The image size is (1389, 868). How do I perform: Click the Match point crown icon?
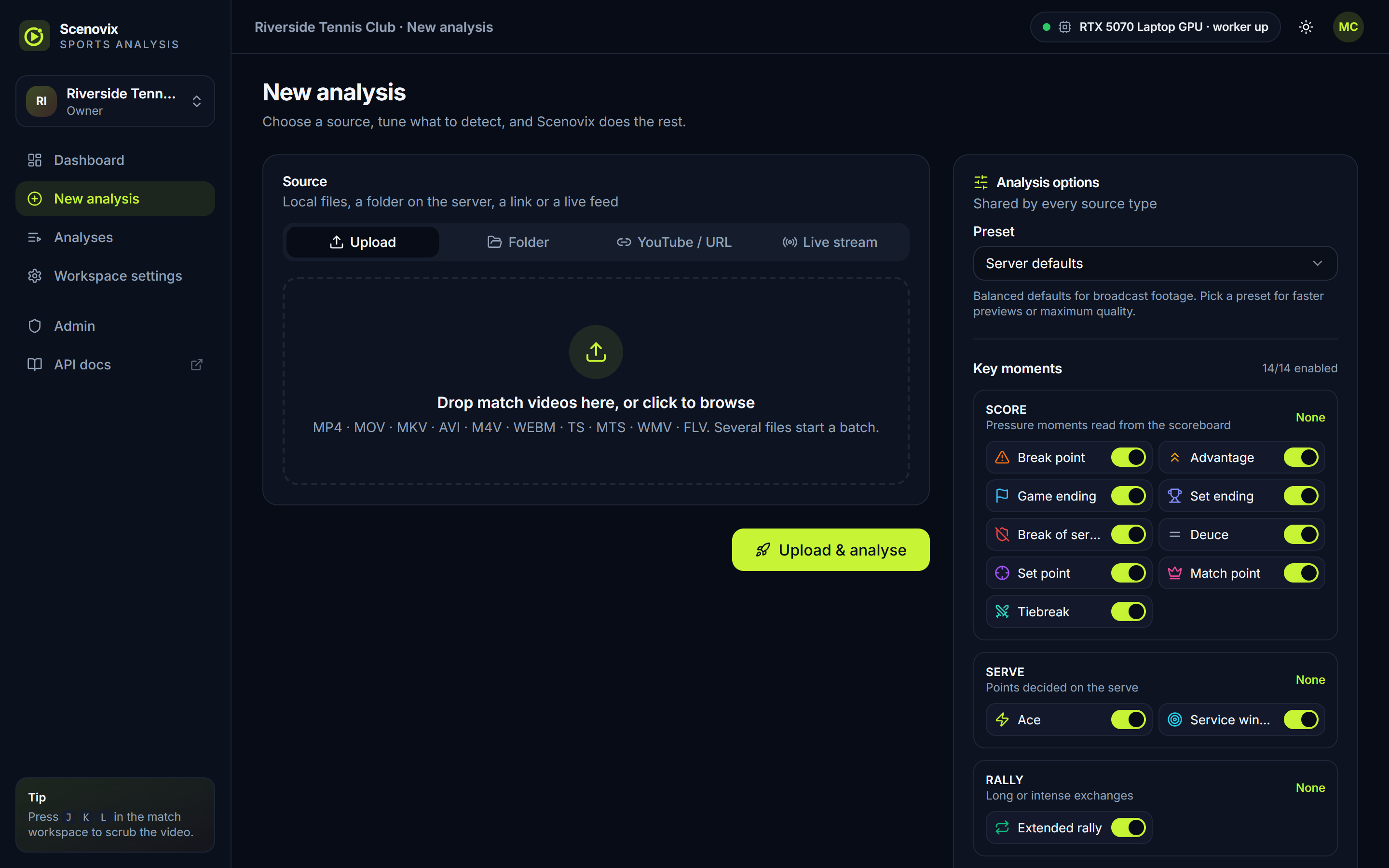point(1175,573)
